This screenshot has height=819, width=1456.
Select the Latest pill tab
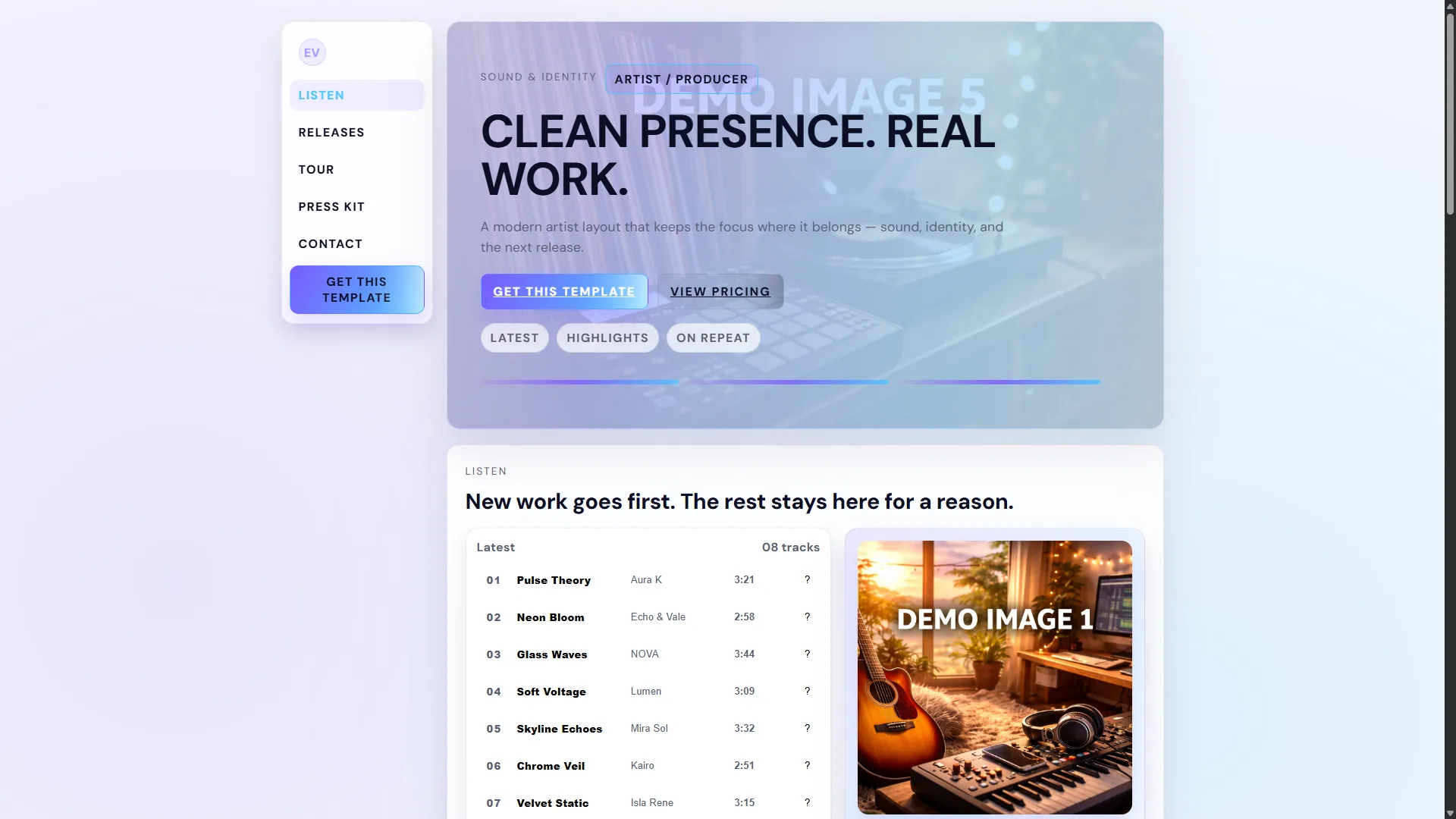click(x=514, y=338)
